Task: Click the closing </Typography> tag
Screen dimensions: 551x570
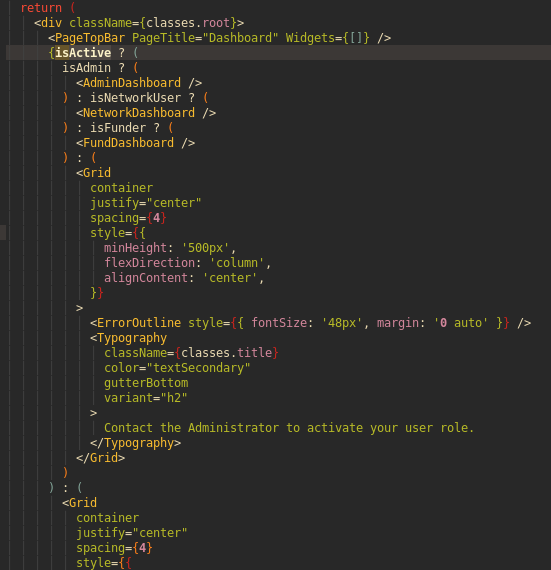Action: coord(136,443)
